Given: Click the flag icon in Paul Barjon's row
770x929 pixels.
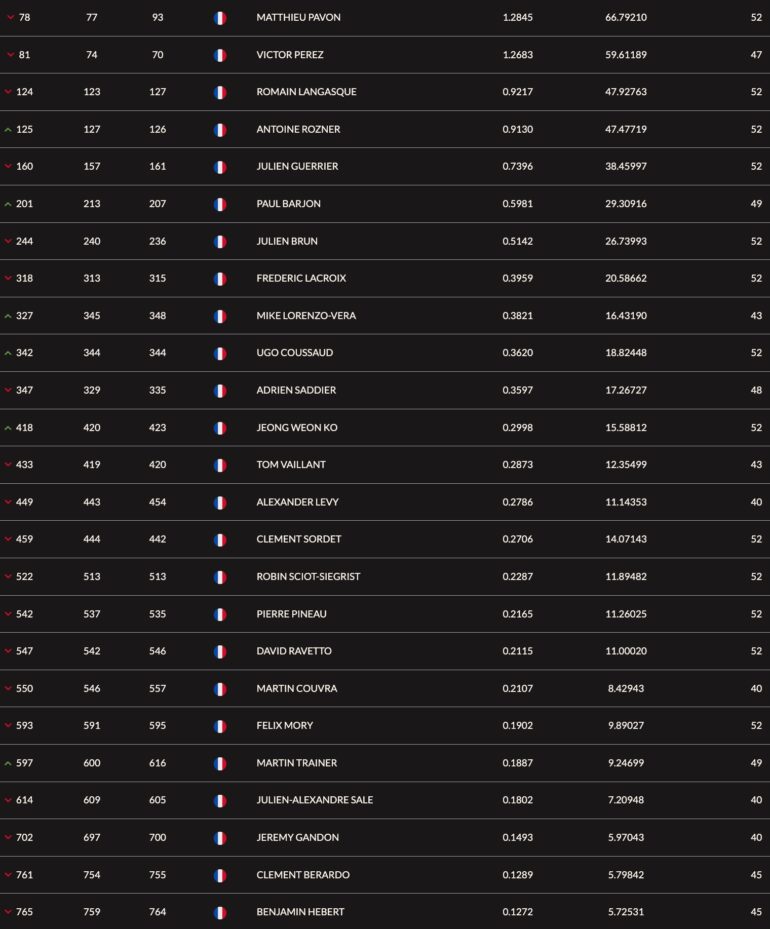Looking at the screenshot, I should pyautogui.click(x=220, y=204).
